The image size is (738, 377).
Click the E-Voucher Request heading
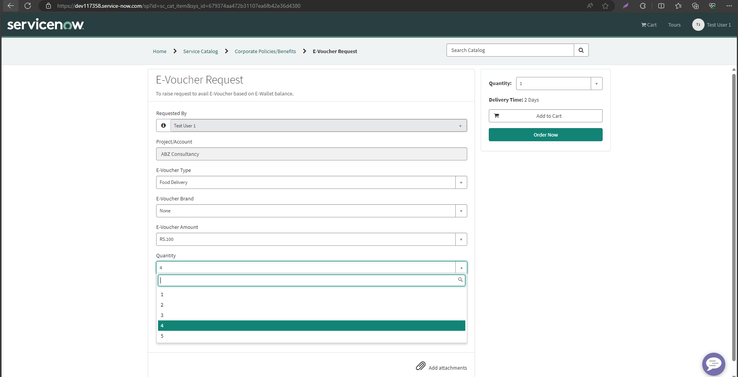pyautogui.click(x=200, y=80)
